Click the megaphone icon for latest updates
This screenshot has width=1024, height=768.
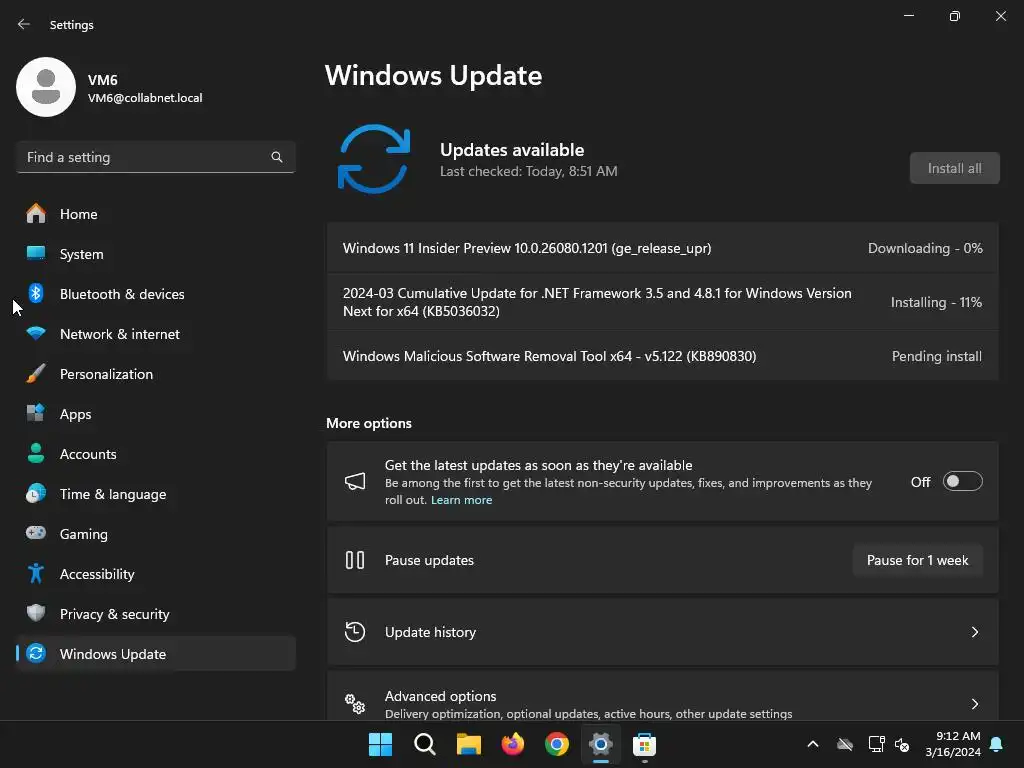(x=355, y=482)
